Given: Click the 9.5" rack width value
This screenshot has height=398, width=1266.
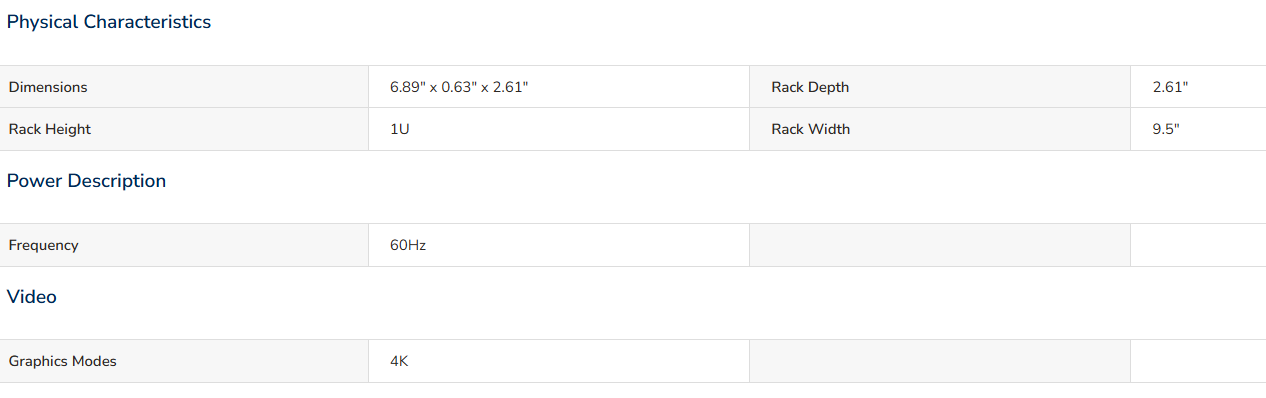Looking at the screenshot, I should pyautogui.click(x=1166, y=129).
